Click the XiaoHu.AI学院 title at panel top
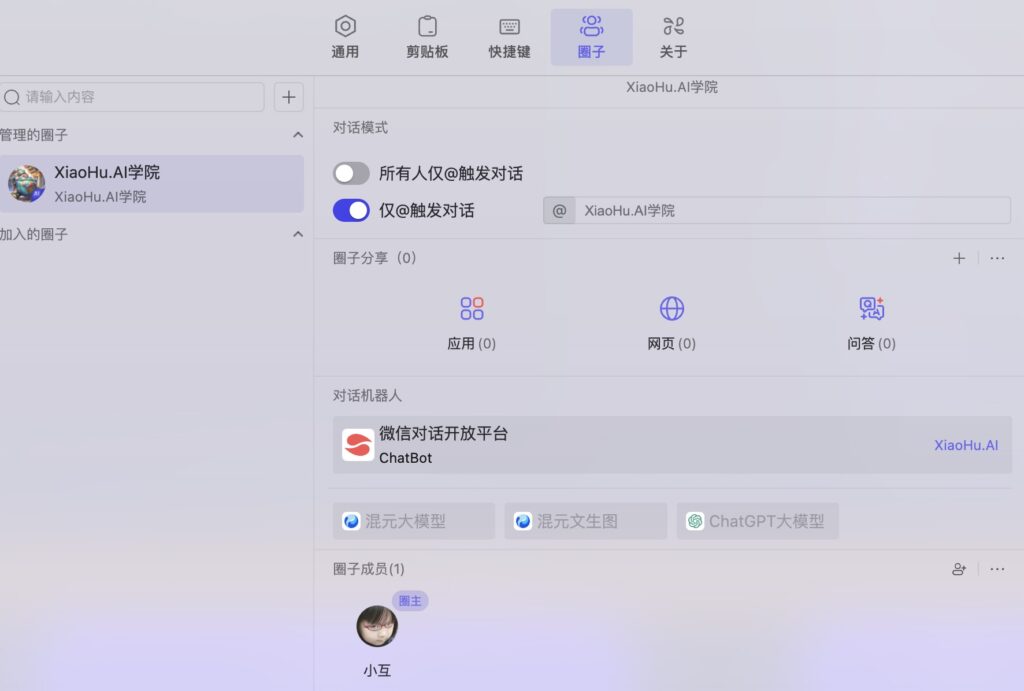The image size is (1024, 691). (x=672, y=87)
